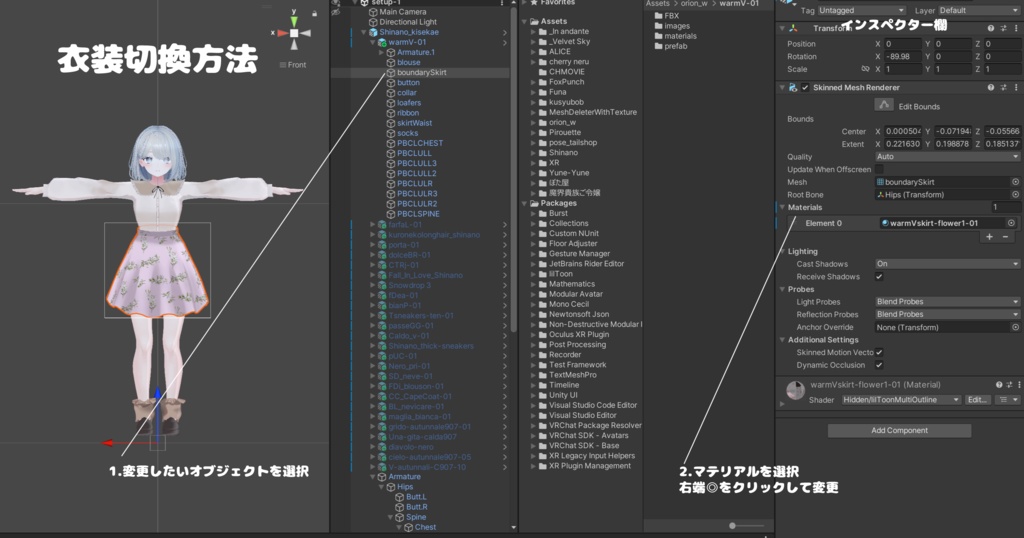Click the shader Edit... button
Viewport: 1024px width, 538px height.
[x=977, y=400]
